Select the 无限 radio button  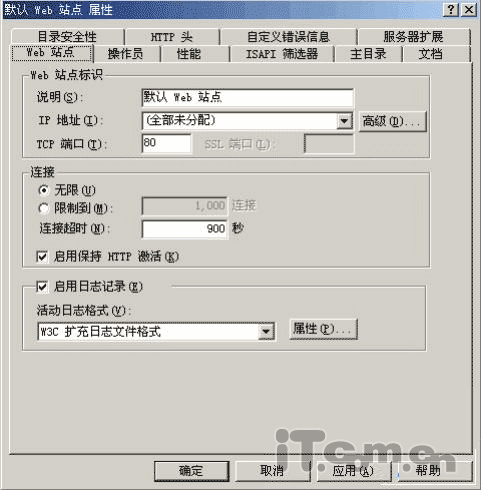(43, 190)
